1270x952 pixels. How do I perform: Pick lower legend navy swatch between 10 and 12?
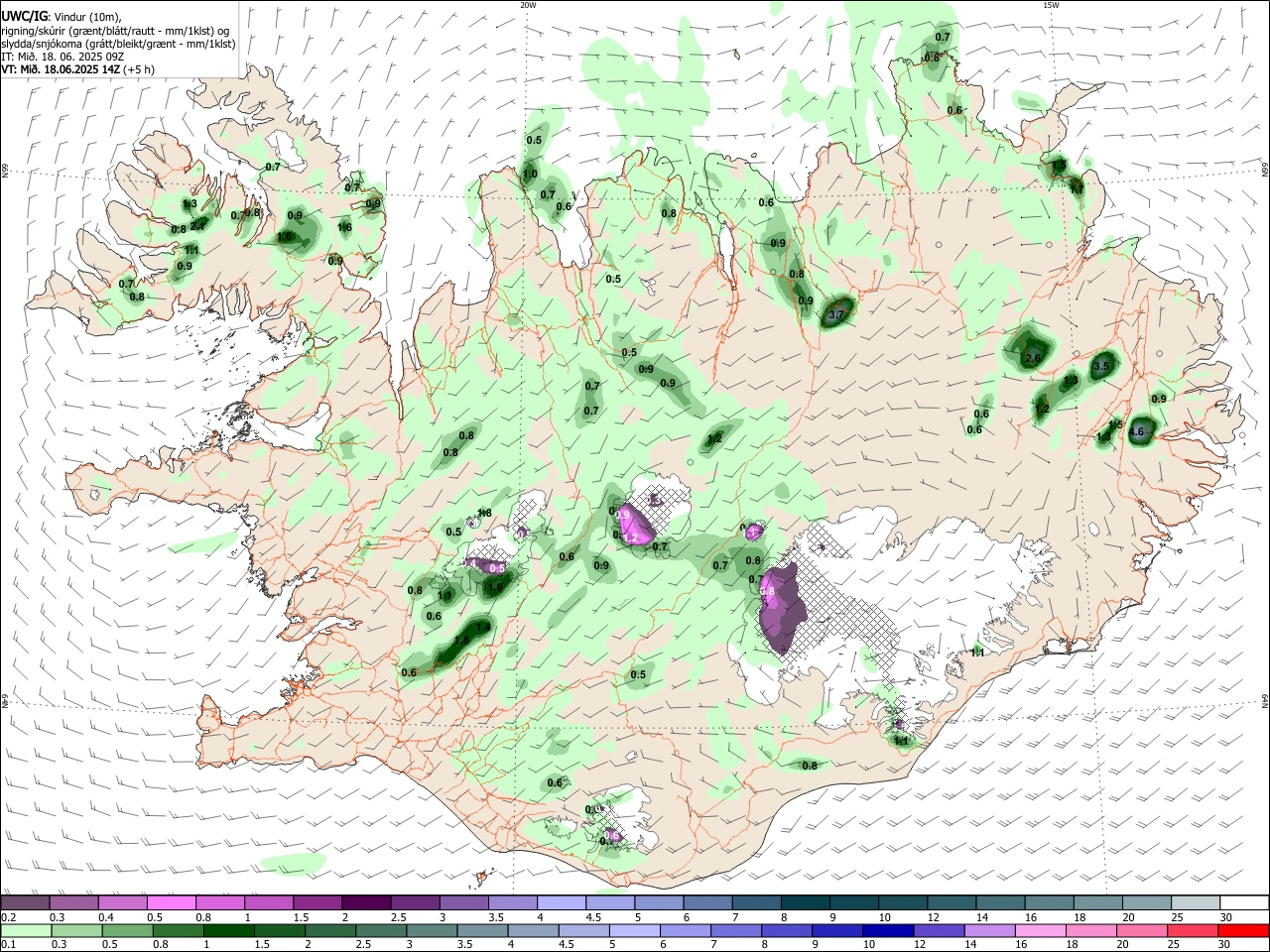tap(887, 930)
